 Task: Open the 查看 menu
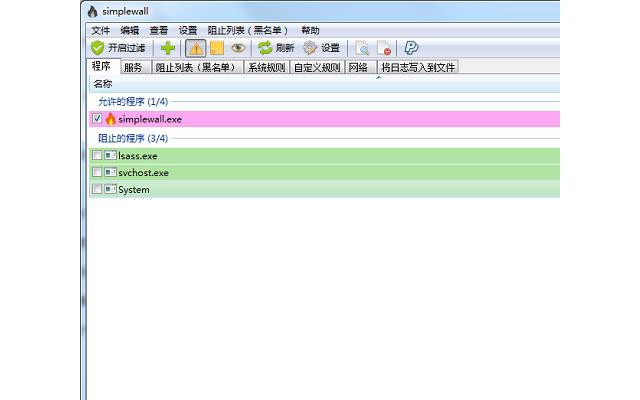pos(158,30)
